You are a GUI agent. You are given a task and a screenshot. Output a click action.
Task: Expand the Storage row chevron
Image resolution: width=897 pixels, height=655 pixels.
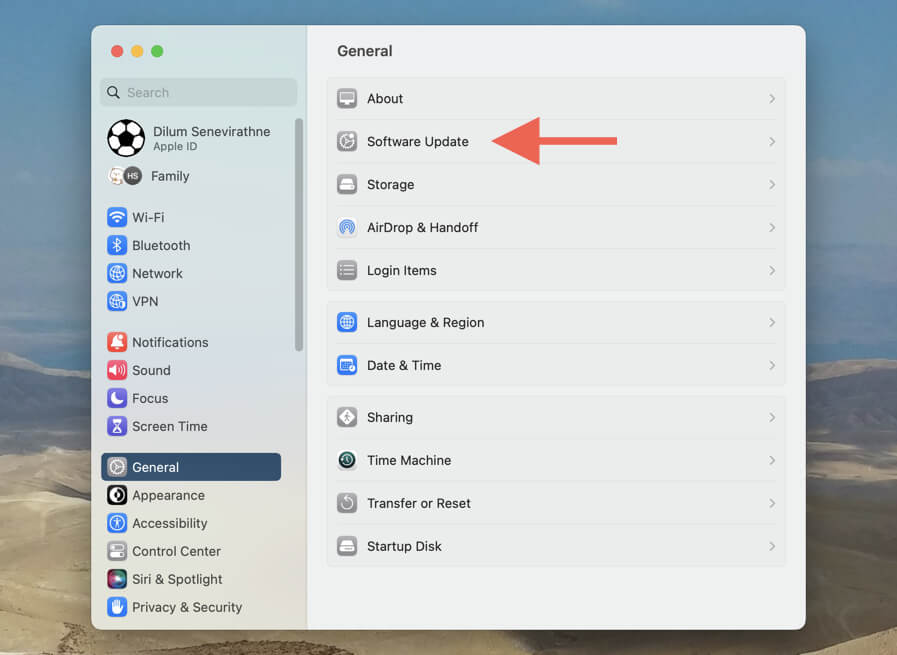772,184
